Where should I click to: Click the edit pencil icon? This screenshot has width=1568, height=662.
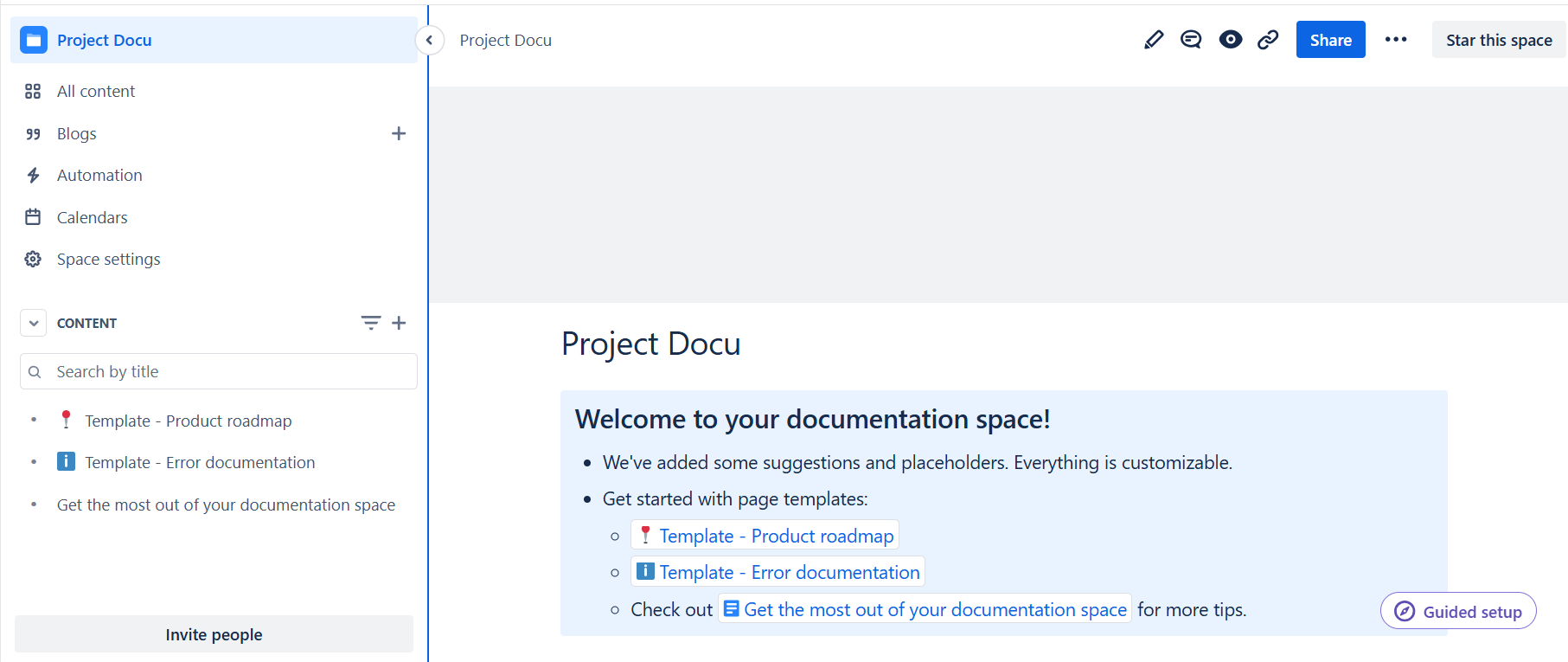[x=1153, y=40]
